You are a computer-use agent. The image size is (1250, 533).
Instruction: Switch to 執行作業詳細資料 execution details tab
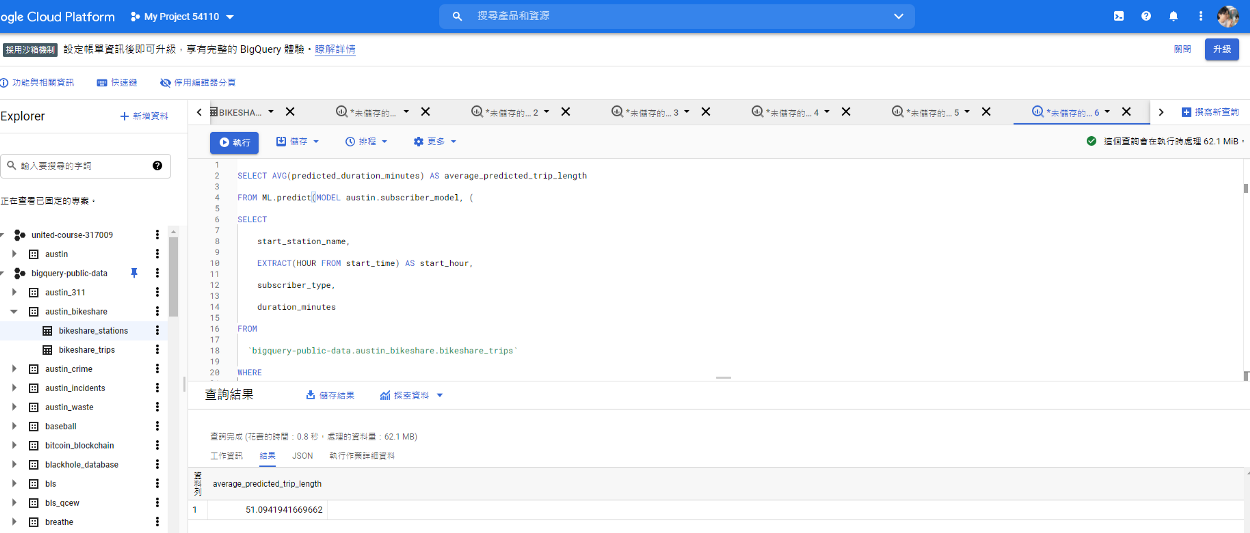click(x=362, y=455)
